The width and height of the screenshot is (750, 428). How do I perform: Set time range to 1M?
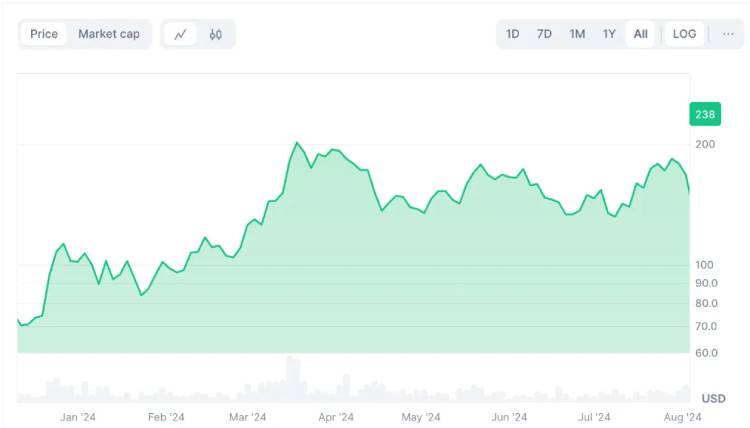(x=577, y=34)
